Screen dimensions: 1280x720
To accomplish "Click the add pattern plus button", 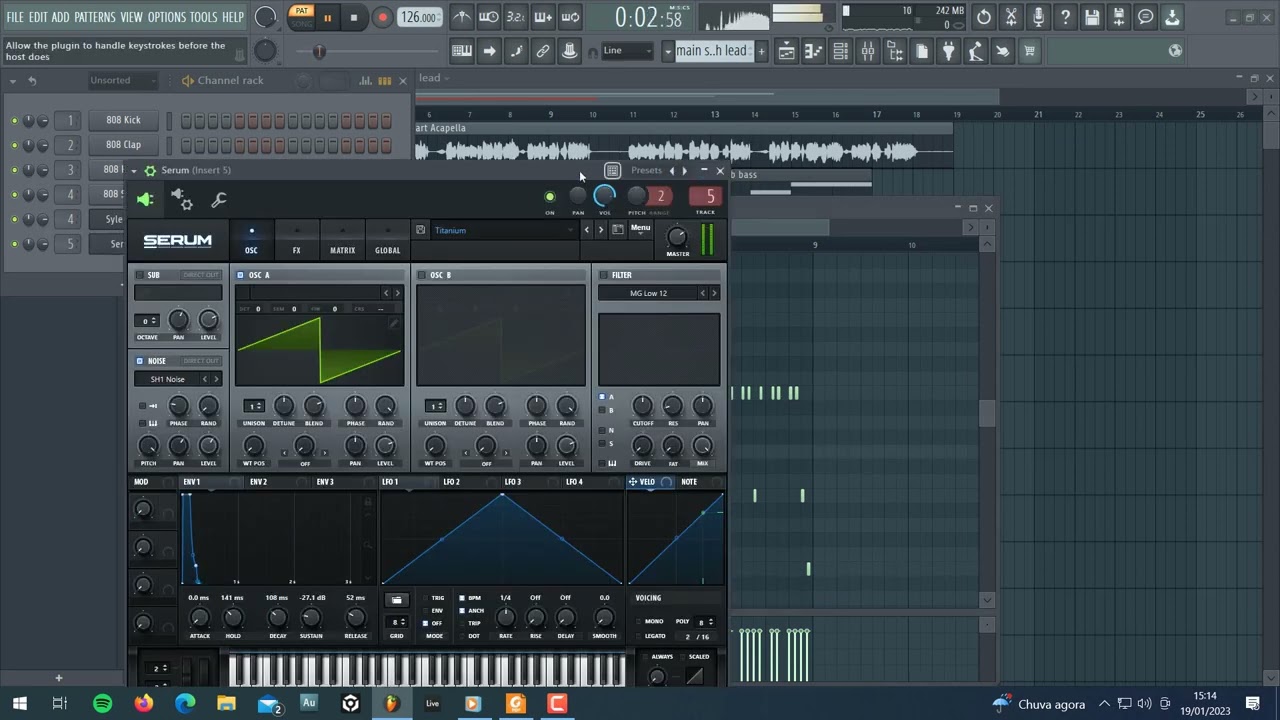I will tap(761, 51).
